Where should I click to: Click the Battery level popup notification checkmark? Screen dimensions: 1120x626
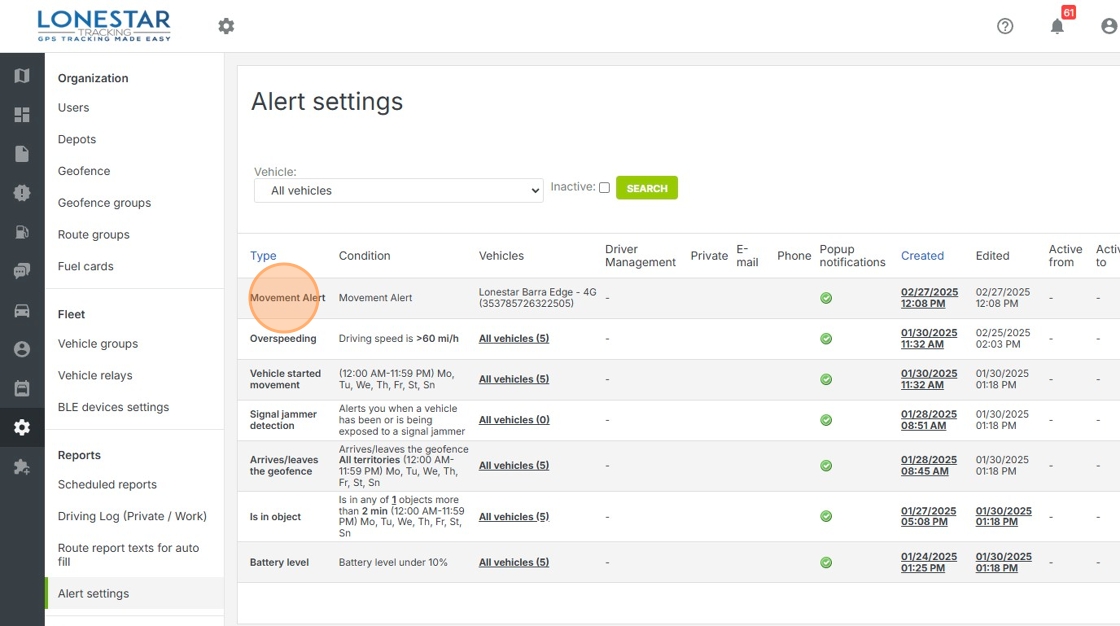826,563
